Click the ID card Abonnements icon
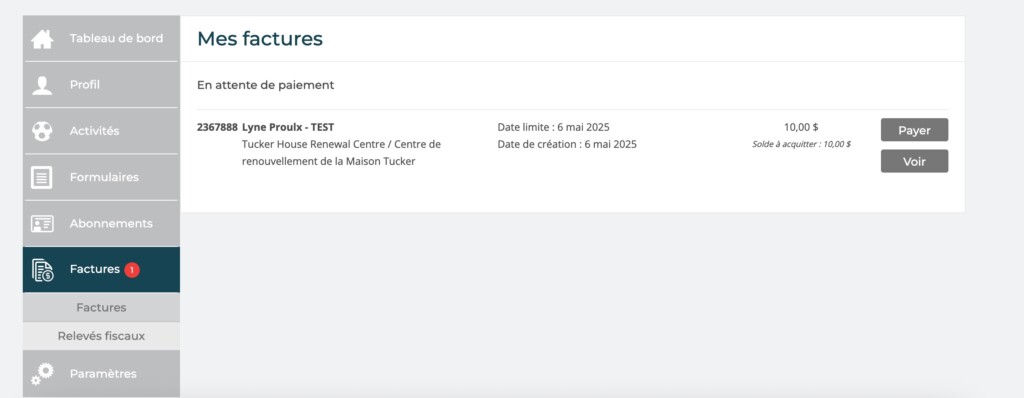Viewport: 1024px width, 398px height. click(x=42, y=224)
